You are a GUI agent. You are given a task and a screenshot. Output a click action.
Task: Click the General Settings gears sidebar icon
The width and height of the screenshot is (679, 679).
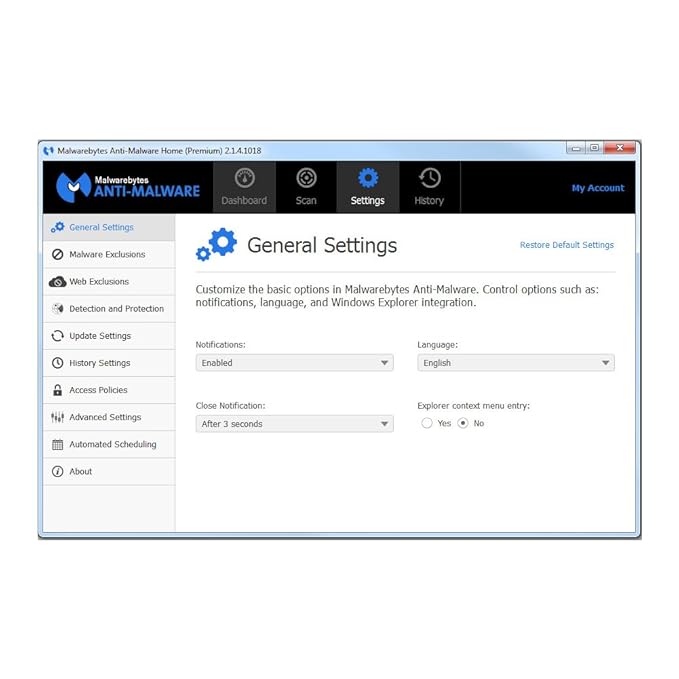(58, 227)
